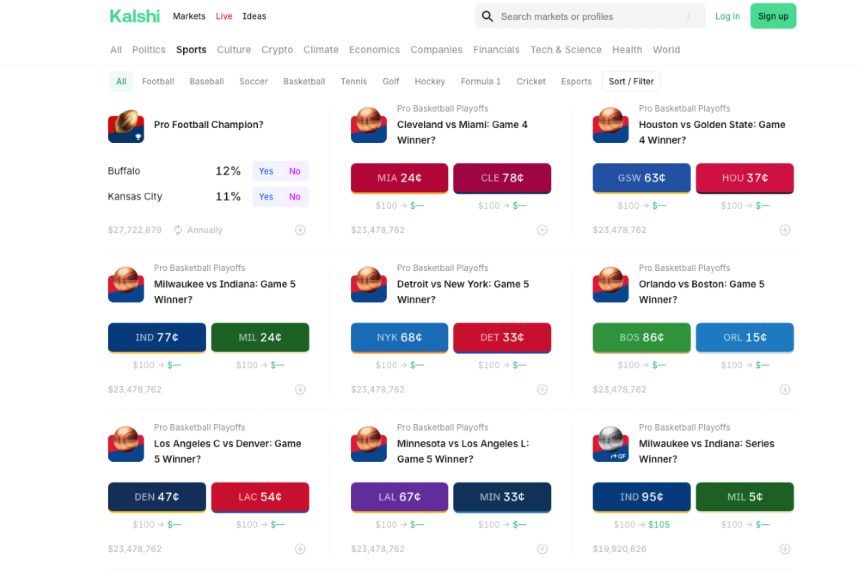The width and height of the screenshot is (858, 572).
Task: Click plus icon on Los Angeles C vs Denver card
Action: tap(300, 548)
